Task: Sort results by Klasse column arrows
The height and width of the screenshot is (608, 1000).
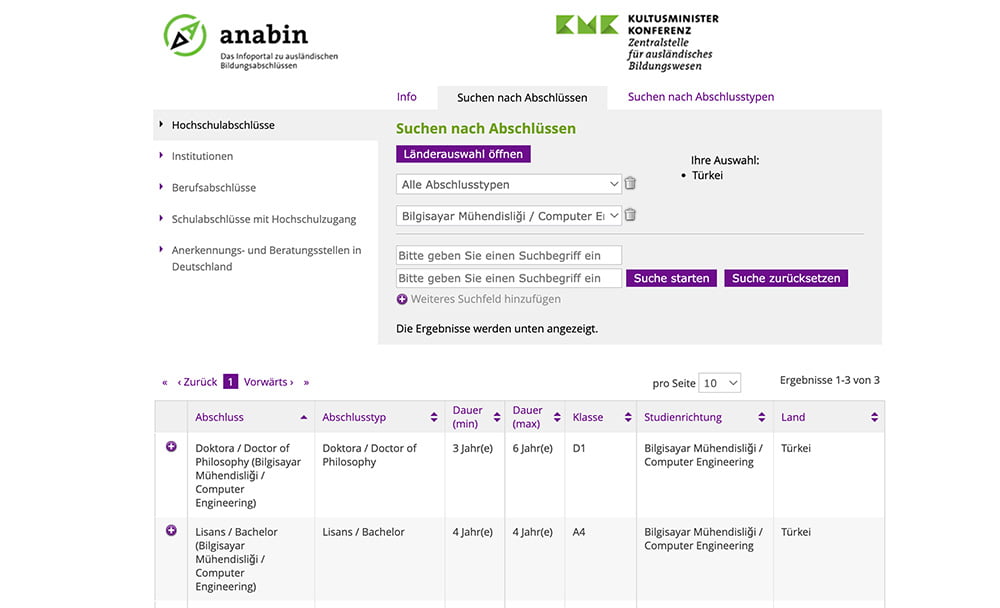Action: coord(628,417)
